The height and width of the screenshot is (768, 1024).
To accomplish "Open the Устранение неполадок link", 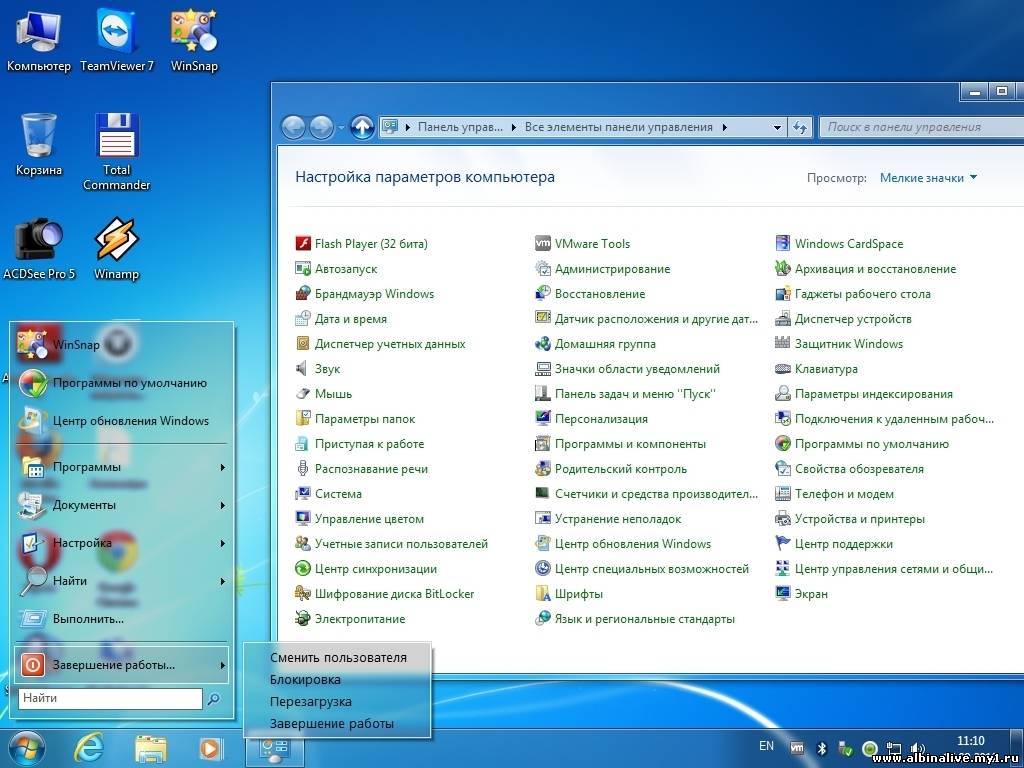I will [x=618, y=519].
